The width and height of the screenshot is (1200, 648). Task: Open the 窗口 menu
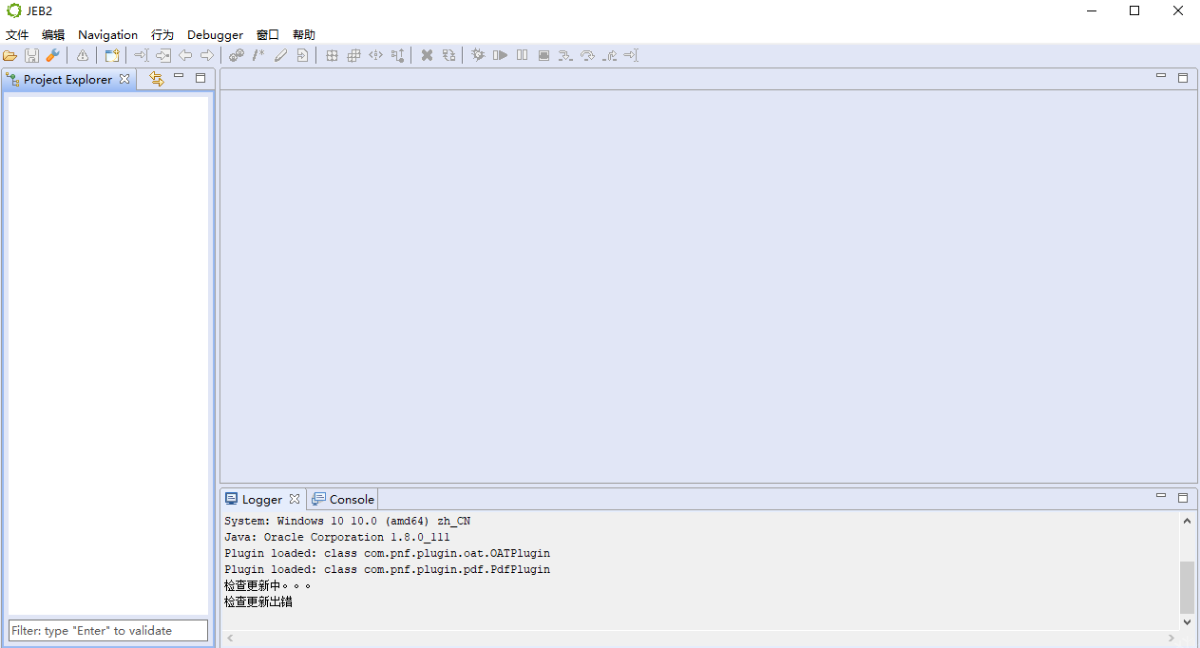(268, 35)
